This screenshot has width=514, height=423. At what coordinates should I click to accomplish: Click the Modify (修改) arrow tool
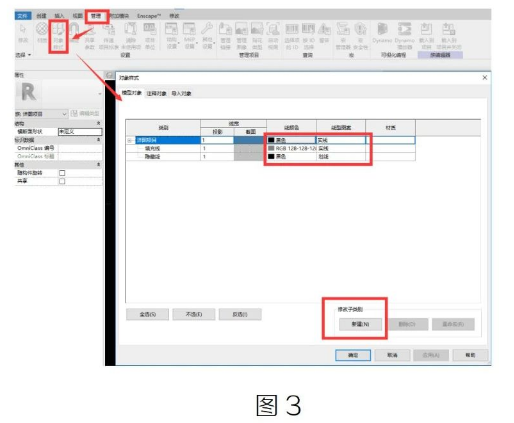(x=23, y=33)
